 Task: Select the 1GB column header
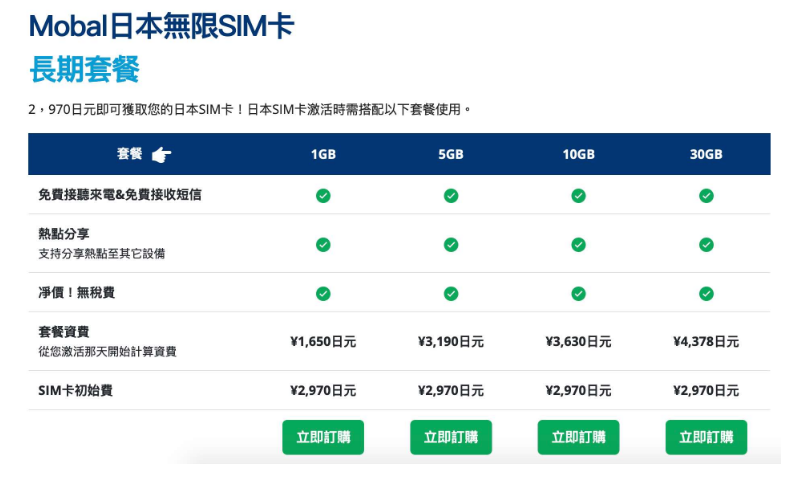coord(323,155)
